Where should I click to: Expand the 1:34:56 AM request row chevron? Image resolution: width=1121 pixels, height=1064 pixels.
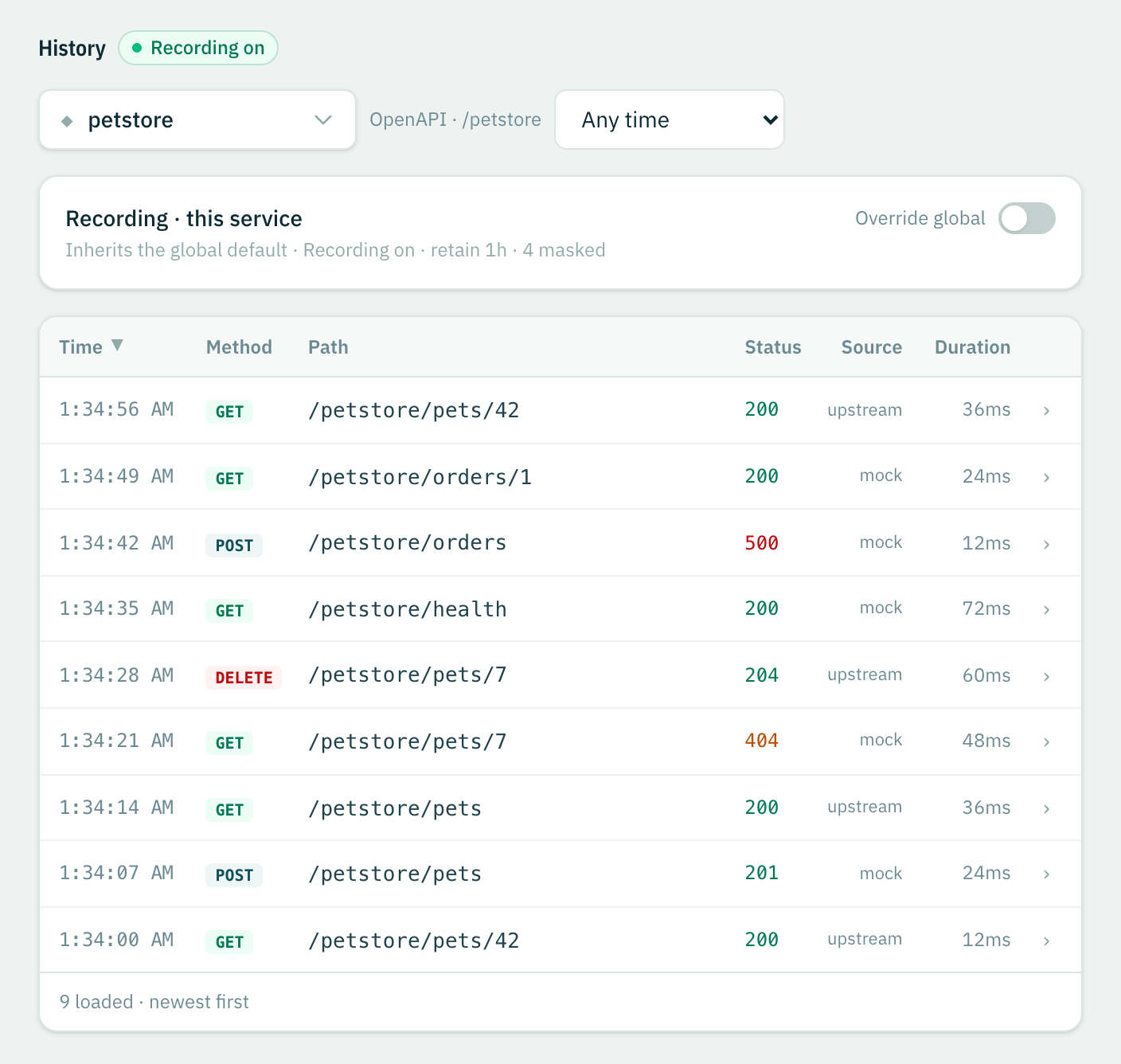click(x=1046, y=410)
